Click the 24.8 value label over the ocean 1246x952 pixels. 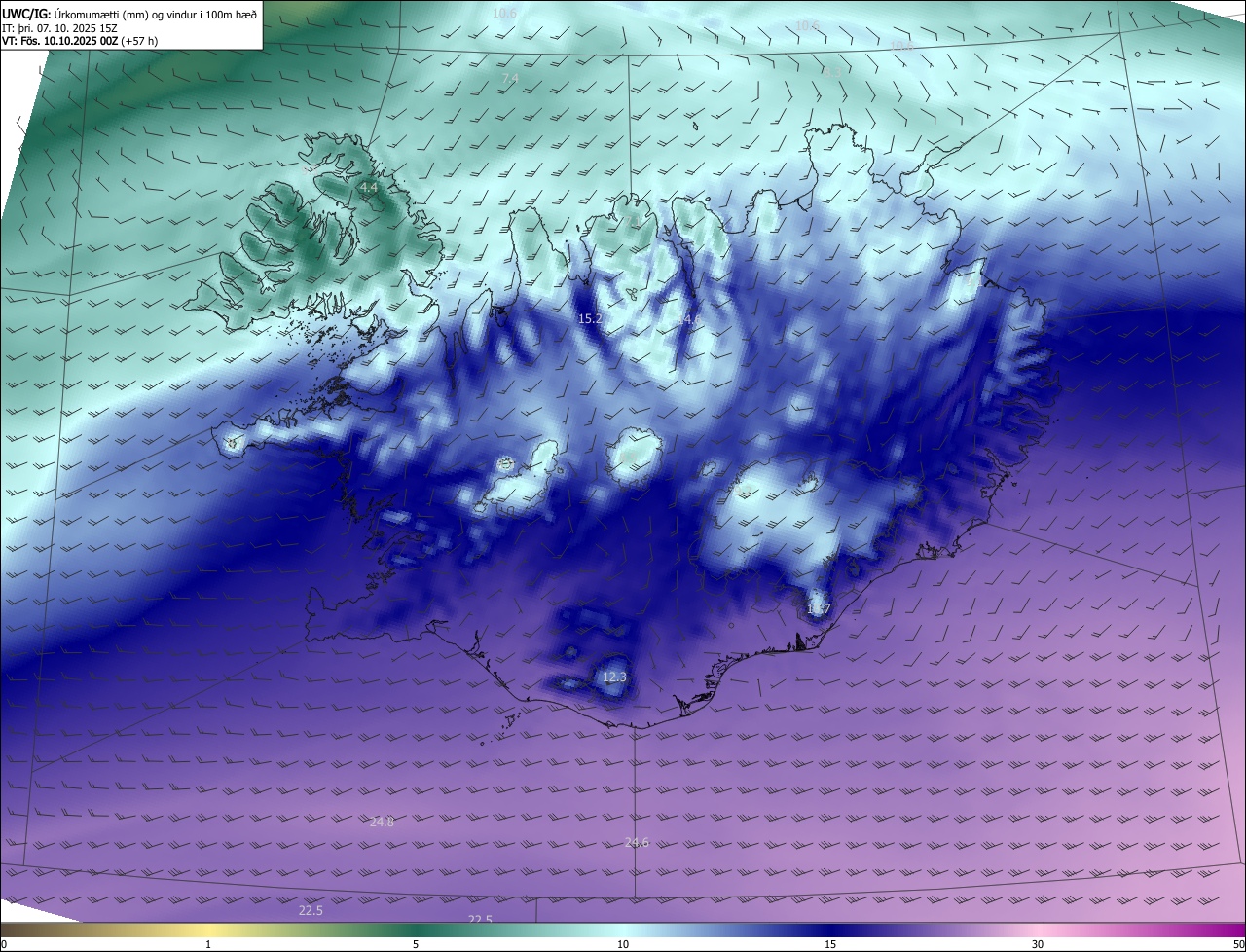click(x=383, y=823)
